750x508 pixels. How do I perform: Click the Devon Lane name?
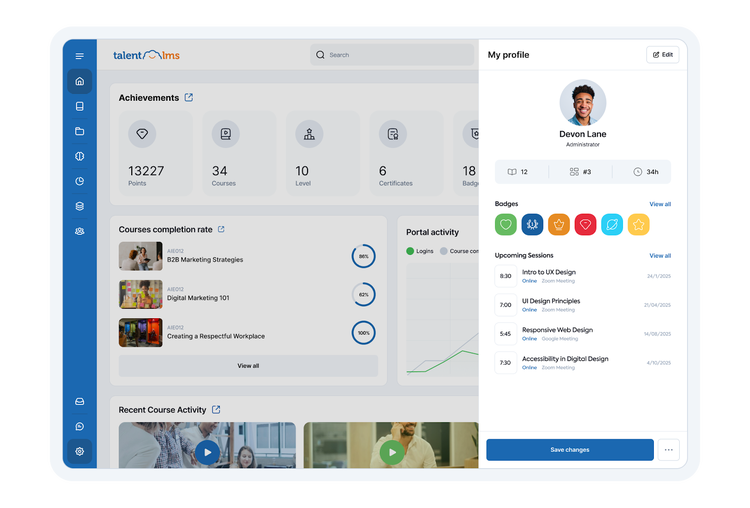tap(583, 134)
